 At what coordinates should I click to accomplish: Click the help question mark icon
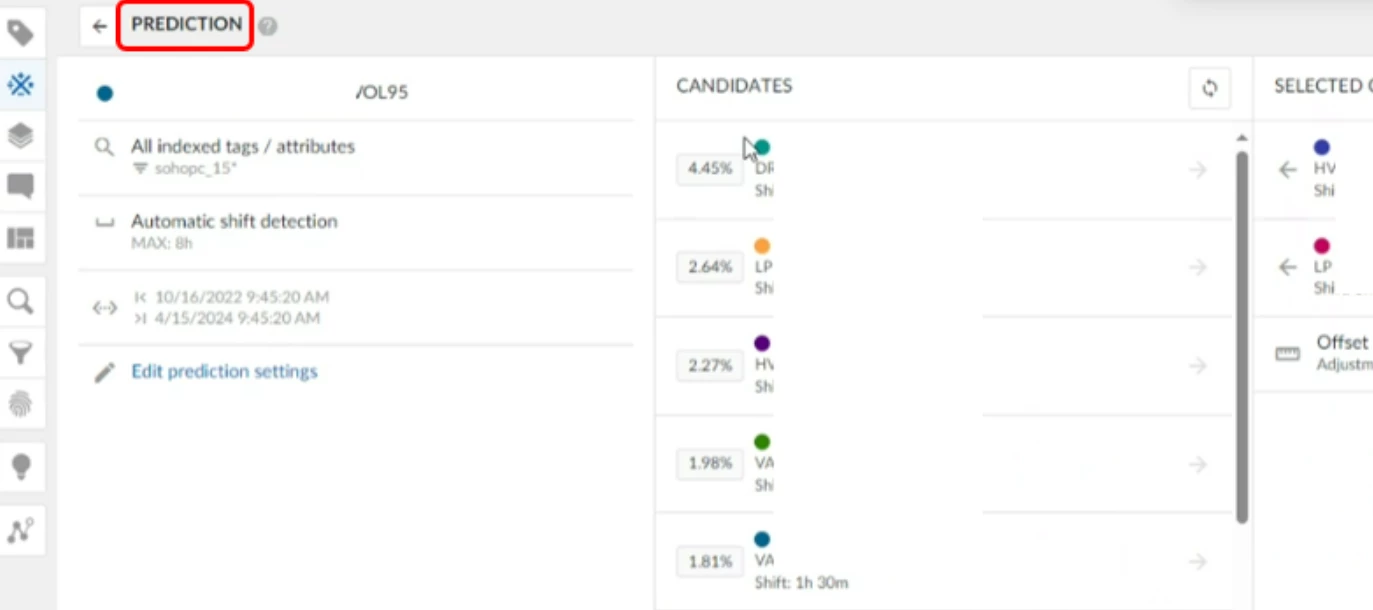tap(267, 27)
